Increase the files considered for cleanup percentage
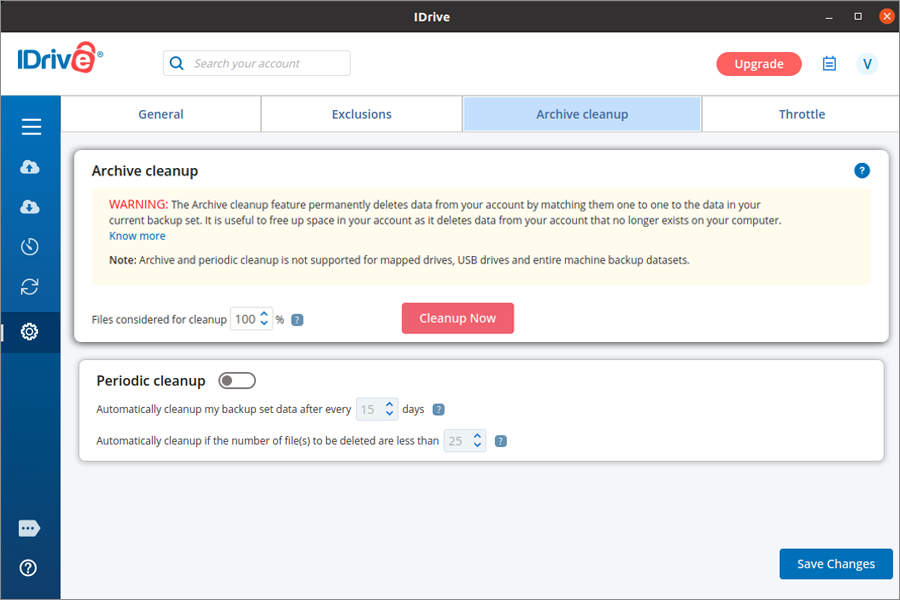 coord(264,314)
